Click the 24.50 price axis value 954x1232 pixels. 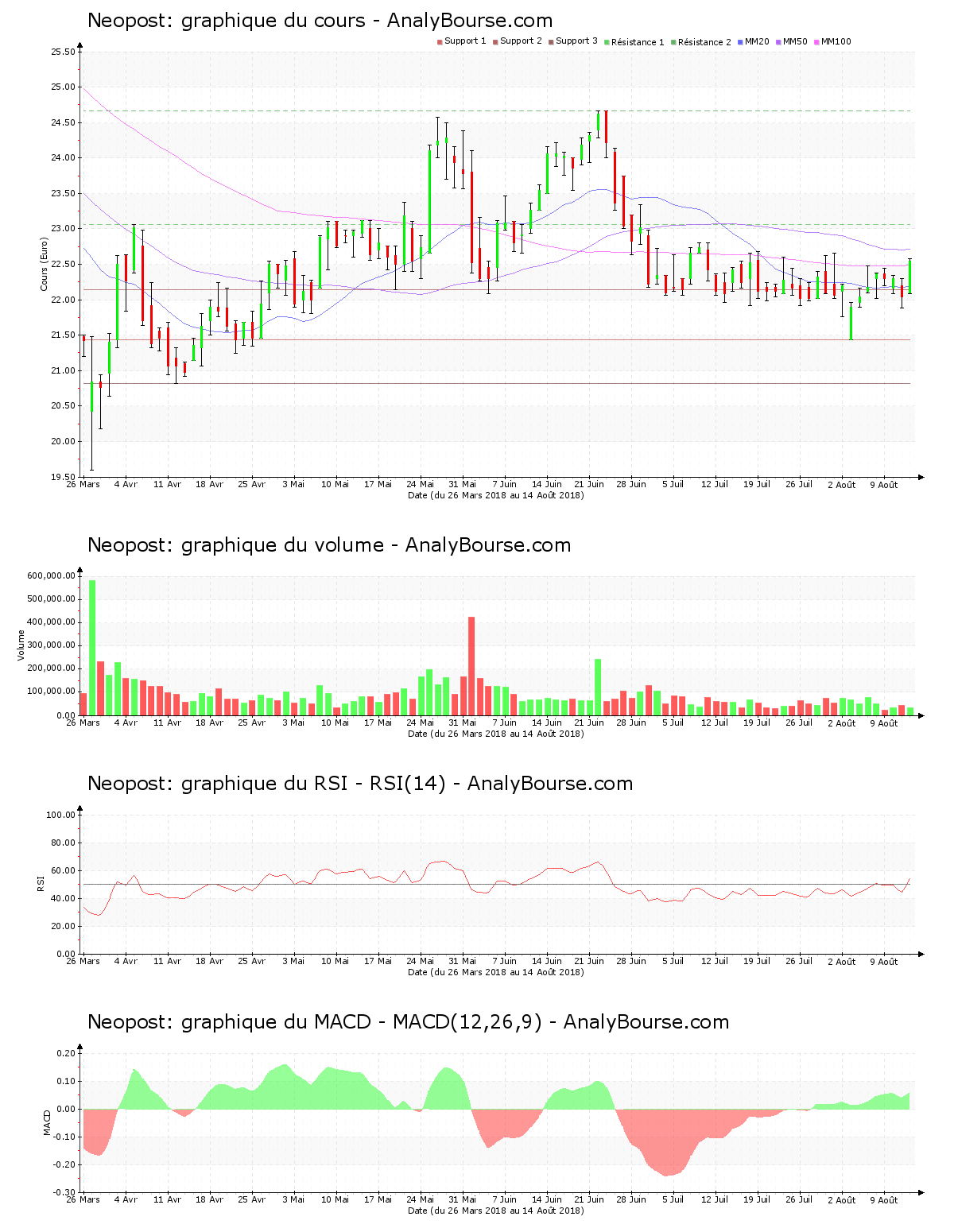point(64,123)
